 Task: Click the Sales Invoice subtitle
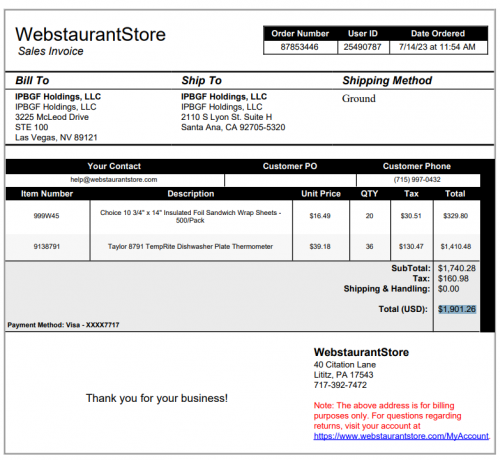(51, 51)
